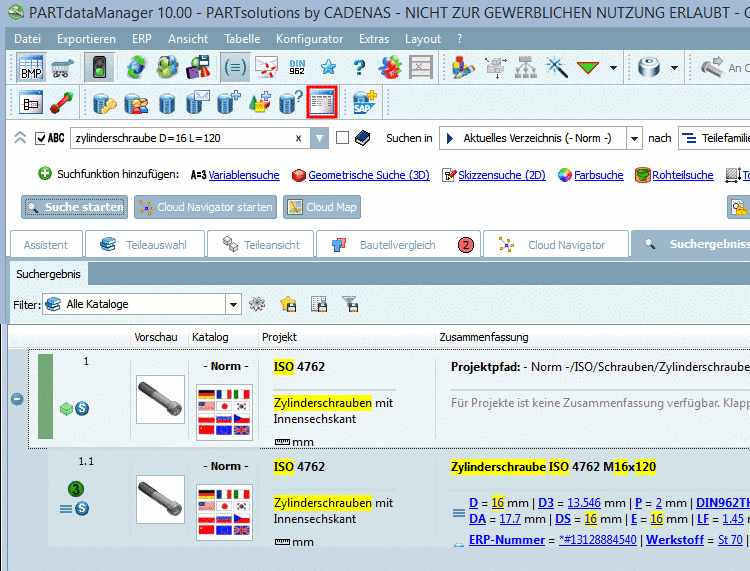Toggle the equals-sign (=) toolbar icon
The width and height of the screenshot is (750, 571).
(x=235, y=67)
